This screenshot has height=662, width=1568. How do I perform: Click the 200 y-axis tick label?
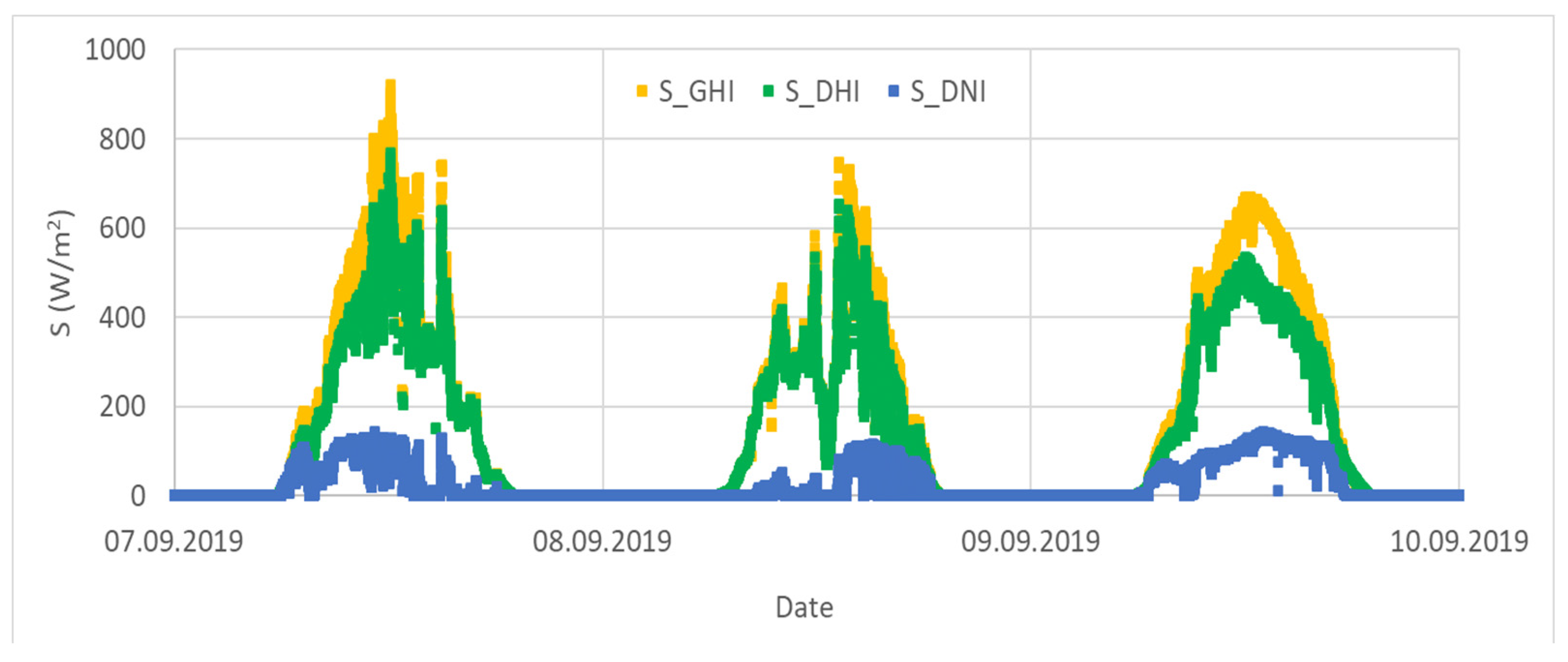click(x=122, y=406)
